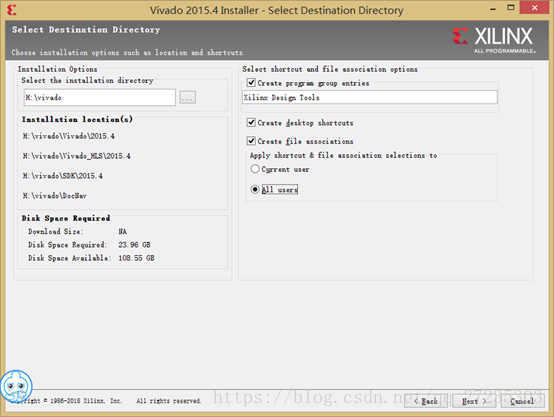Toggle Create file associations checkbox

(251, 141)
